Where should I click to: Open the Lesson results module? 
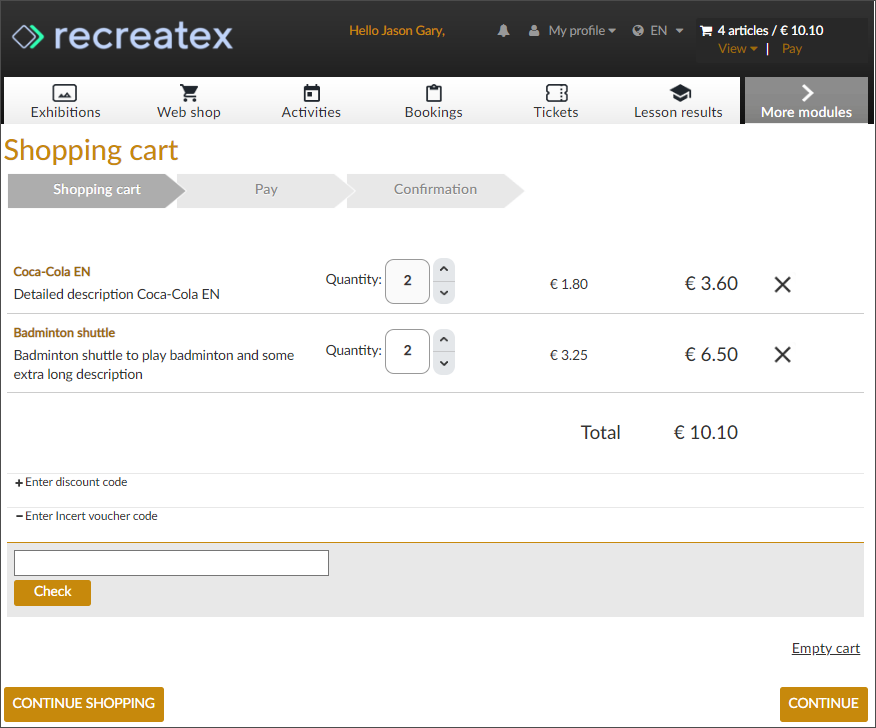pyautogui.click(x=678, y=99)
